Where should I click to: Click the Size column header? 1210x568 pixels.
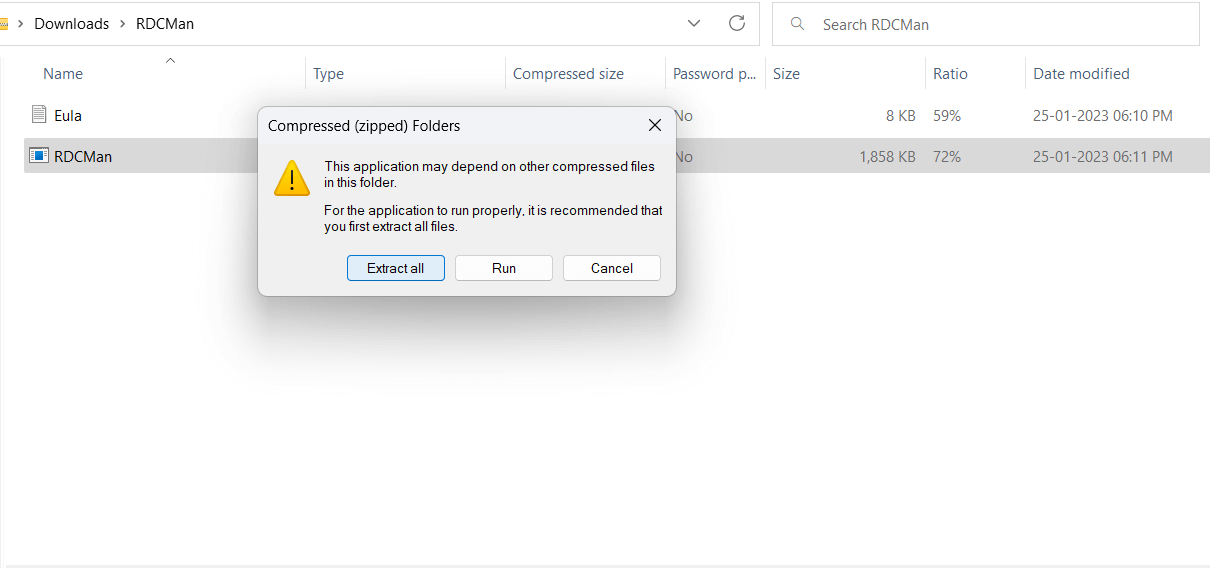[x=786, y=74]
